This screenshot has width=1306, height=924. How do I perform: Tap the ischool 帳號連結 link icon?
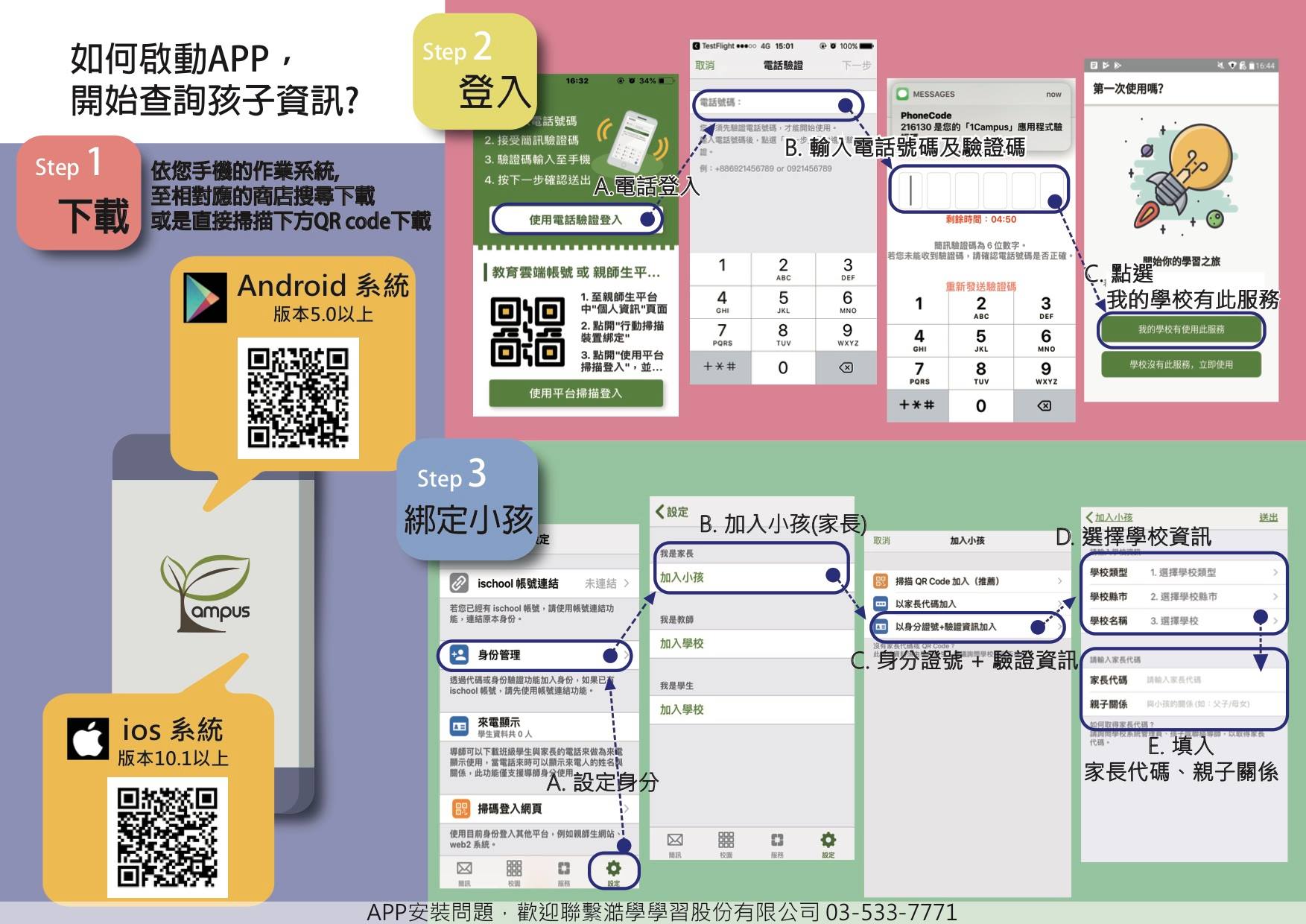459,583
